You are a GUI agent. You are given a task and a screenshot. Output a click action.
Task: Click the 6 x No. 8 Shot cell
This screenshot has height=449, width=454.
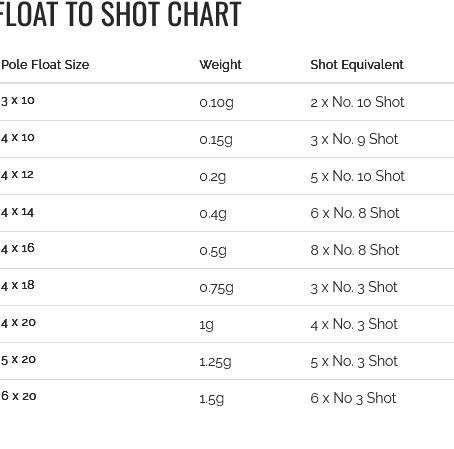(355, 213)
